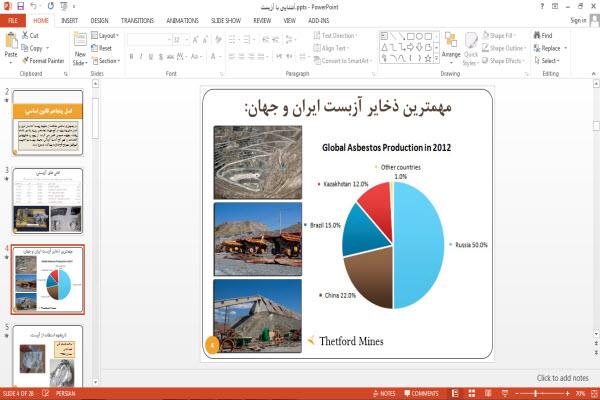This screenshot has width=600, height=400.
Task: Toggle Italic formatting
Action: (141, 57)
